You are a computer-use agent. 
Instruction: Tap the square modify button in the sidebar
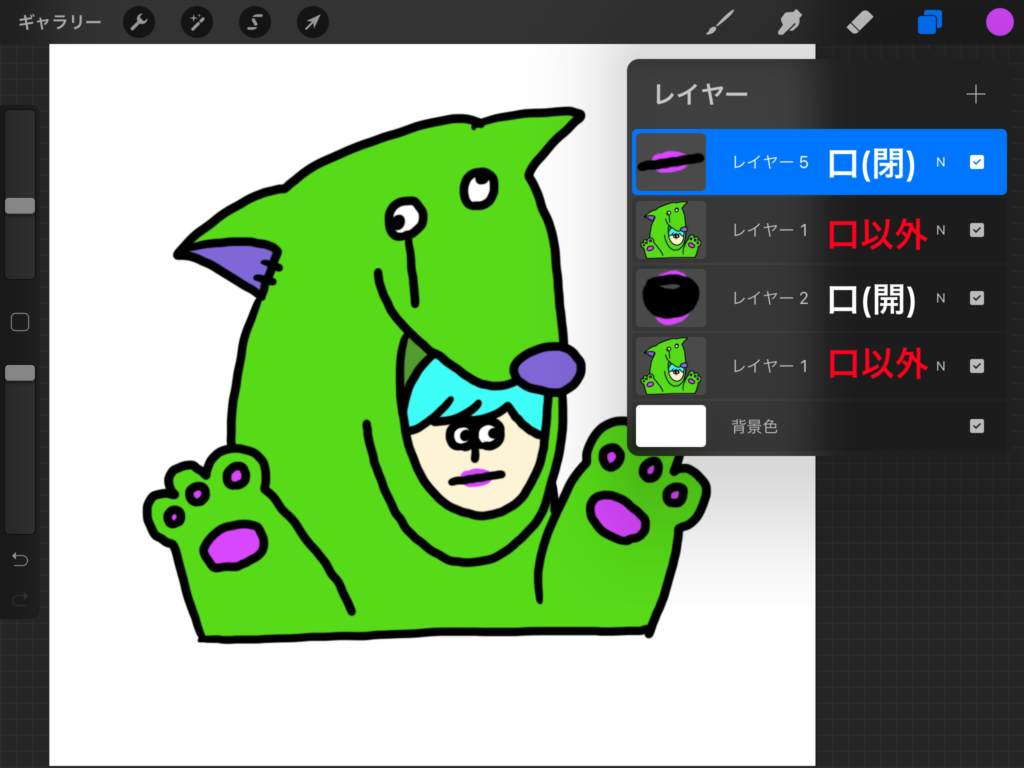(20, 322)
